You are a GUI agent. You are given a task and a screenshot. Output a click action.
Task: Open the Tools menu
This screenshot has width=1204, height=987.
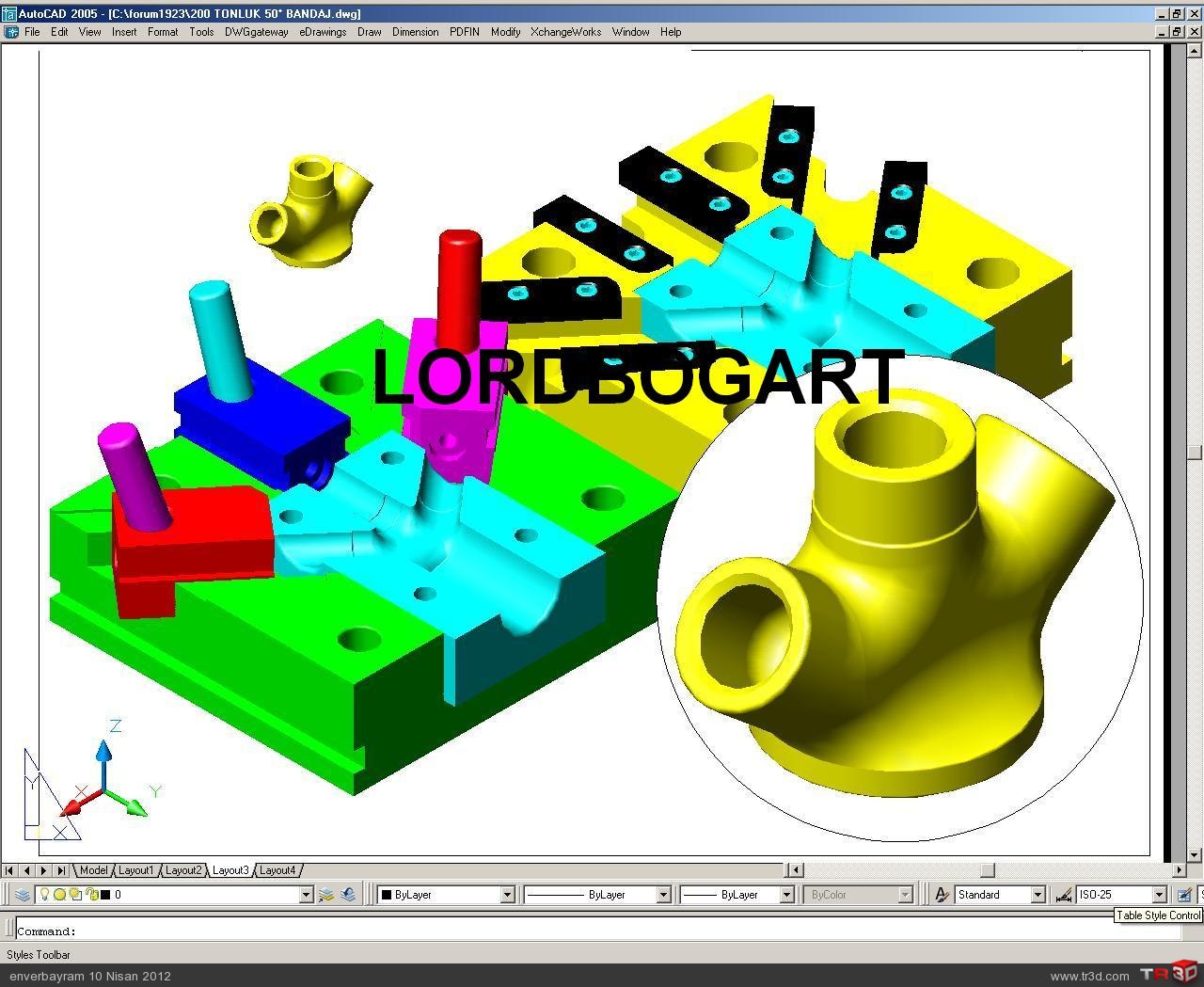tap(201, 32)
